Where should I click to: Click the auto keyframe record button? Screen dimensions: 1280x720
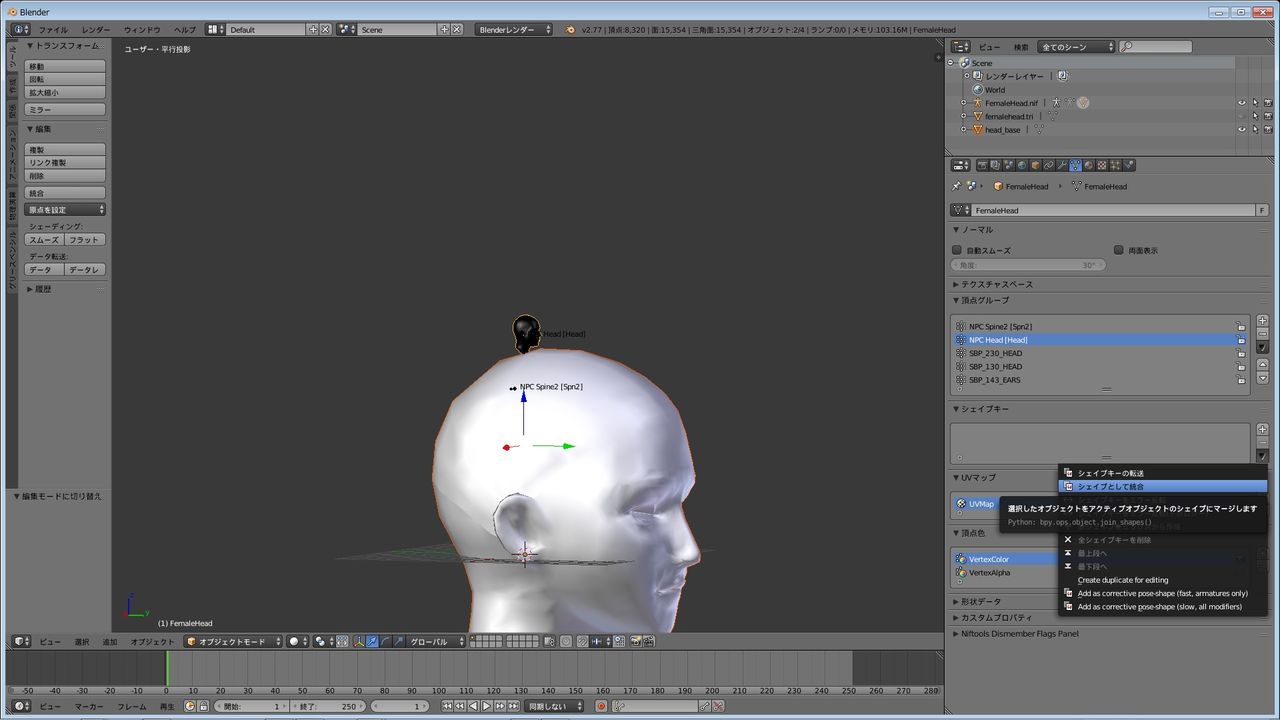601,706
